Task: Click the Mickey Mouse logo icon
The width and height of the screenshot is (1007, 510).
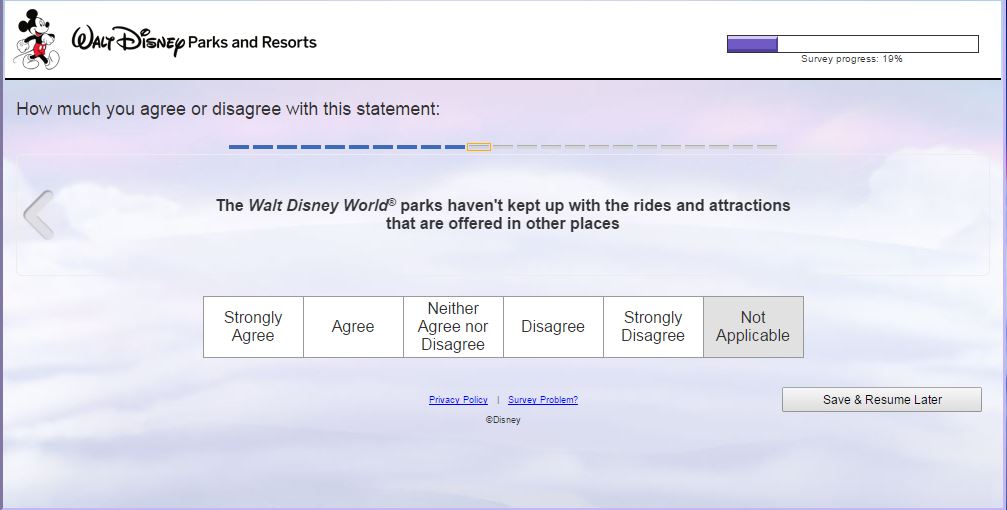Action: [x=36, y=40]
